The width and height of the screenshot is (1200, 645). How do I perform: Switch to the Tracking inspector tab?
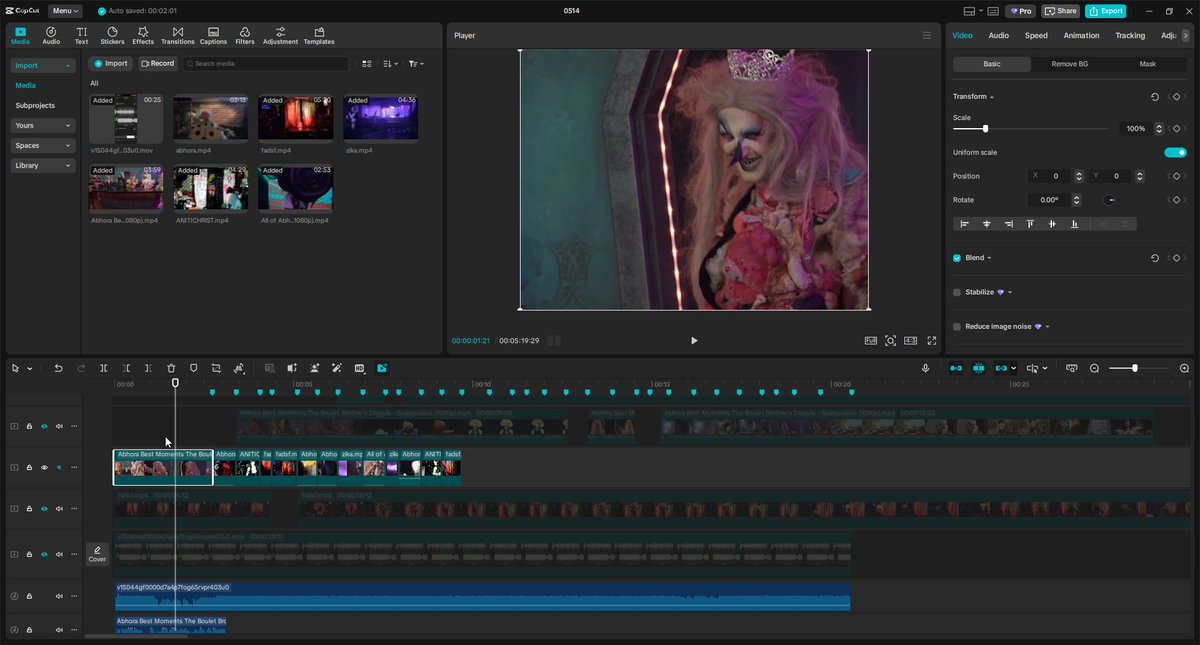click(x=1130, y=35)
